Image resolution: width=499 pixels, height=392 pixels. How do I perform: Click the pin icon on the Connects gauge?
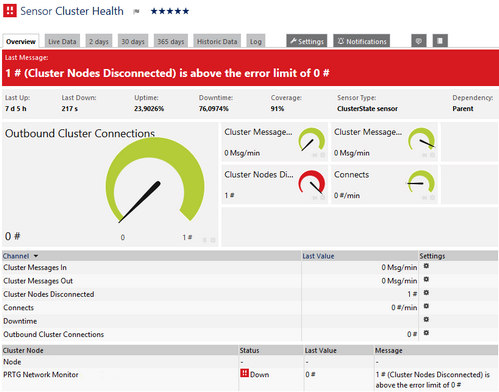(x=424, y=198)
